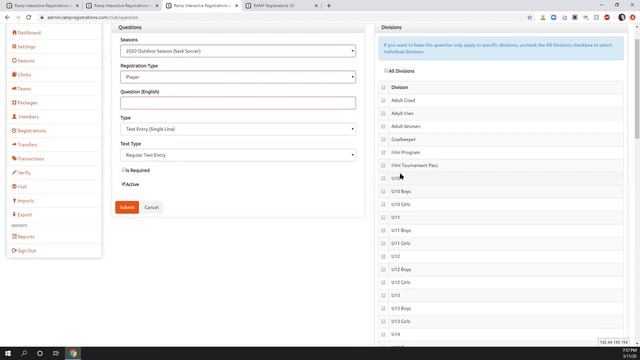The height and width of the screenshot is (360, 640).
Task: Open Windows Start menu
Action: pyautogui.click(x=8, y=353)
